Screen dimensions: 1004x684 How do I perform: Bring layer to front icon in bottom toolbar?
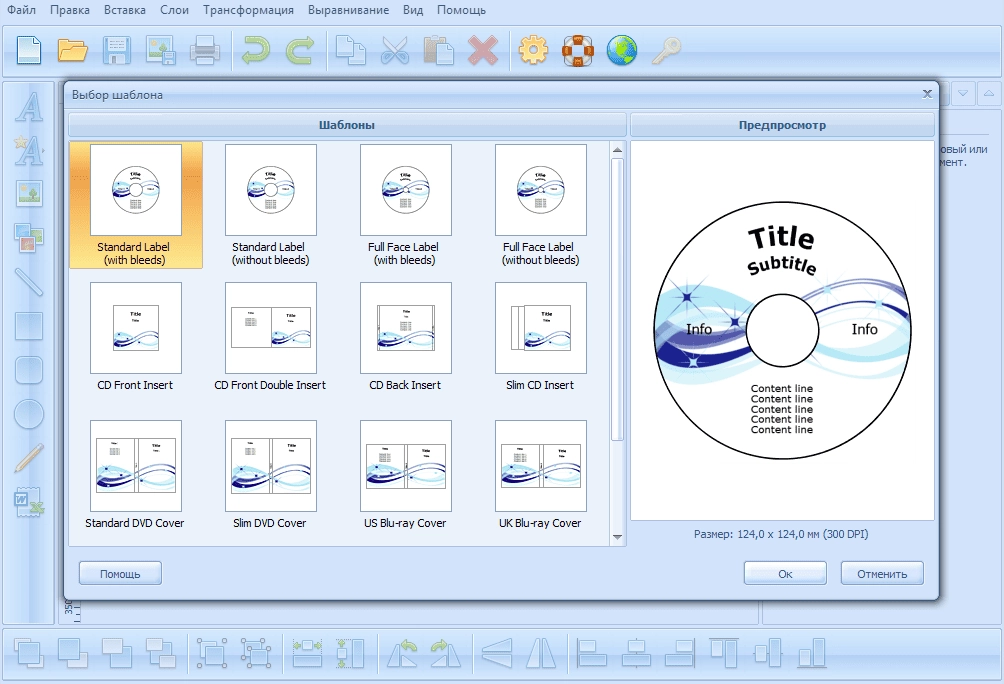point(29,653)
